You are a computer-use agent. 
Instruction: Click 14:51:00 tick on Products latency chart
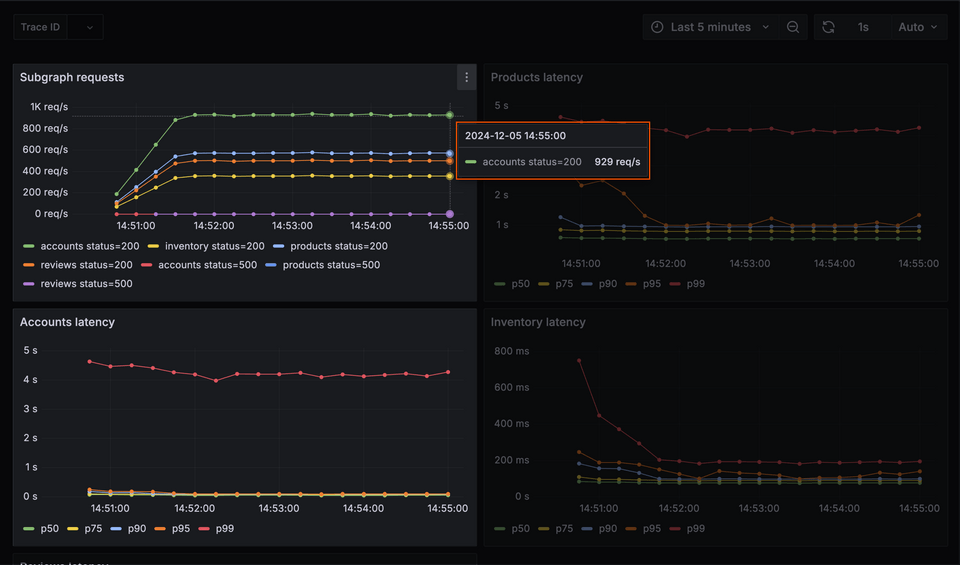tap(581, 263)
